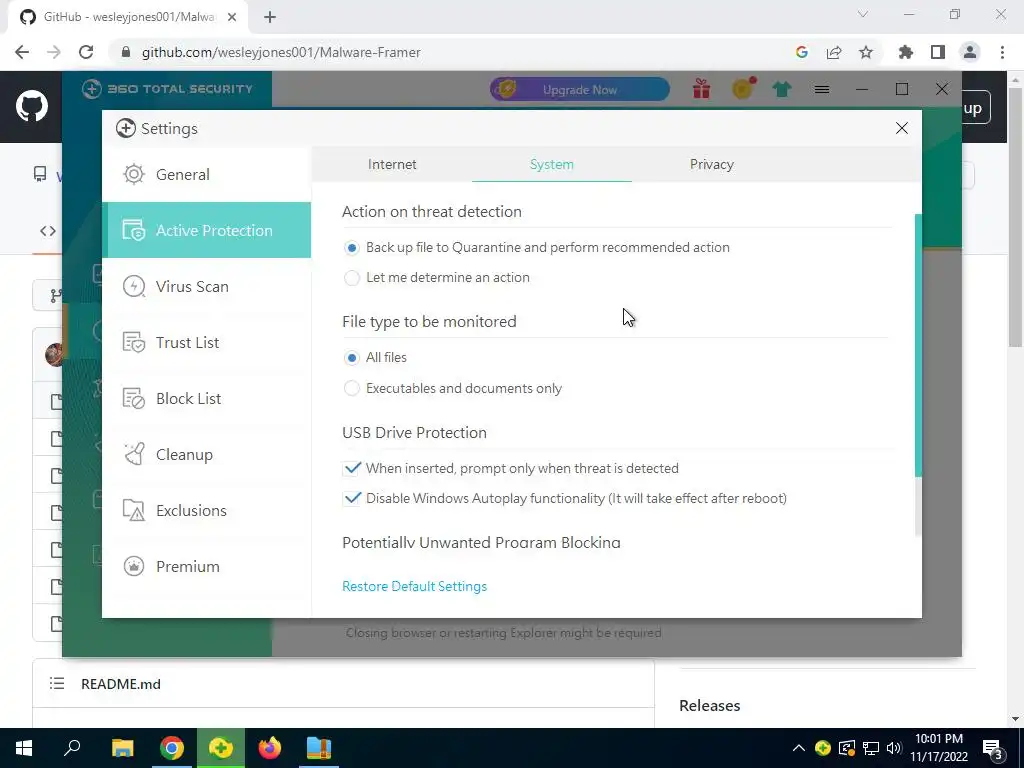Open notification center with 3 alerts
This screenshot has height=768, width=1024.
[994, 749]
